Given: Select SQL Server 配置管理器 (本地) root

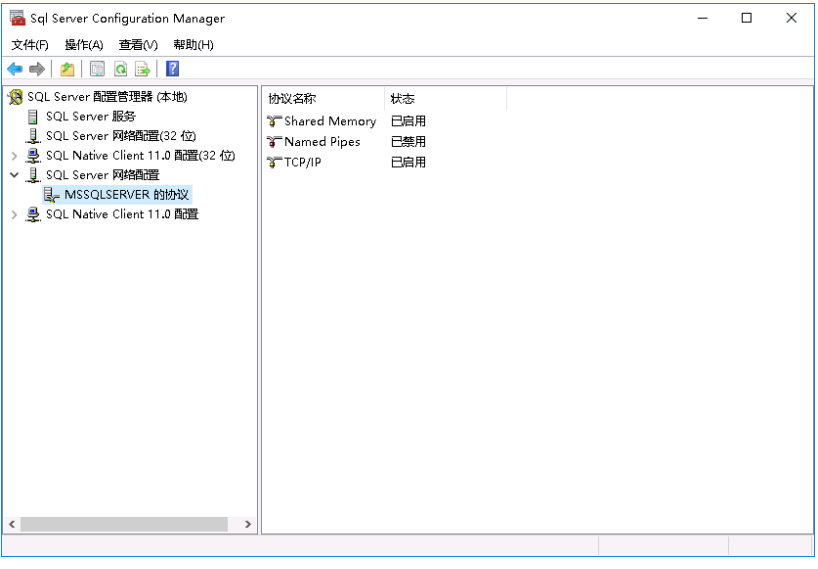Looking at the screenshot, I should [107, 96].
